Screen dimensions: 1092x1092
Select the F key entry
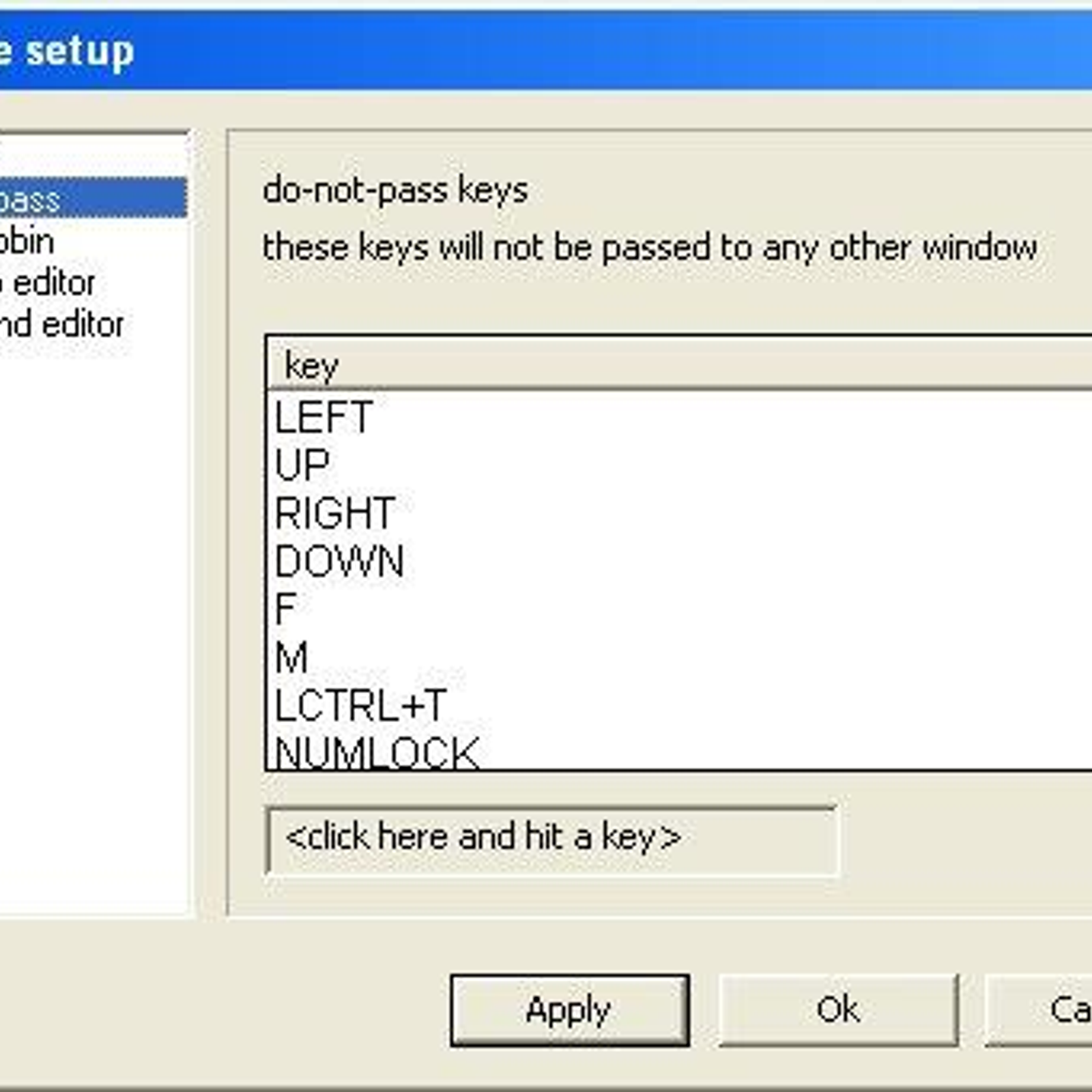(x=285, y=609)
